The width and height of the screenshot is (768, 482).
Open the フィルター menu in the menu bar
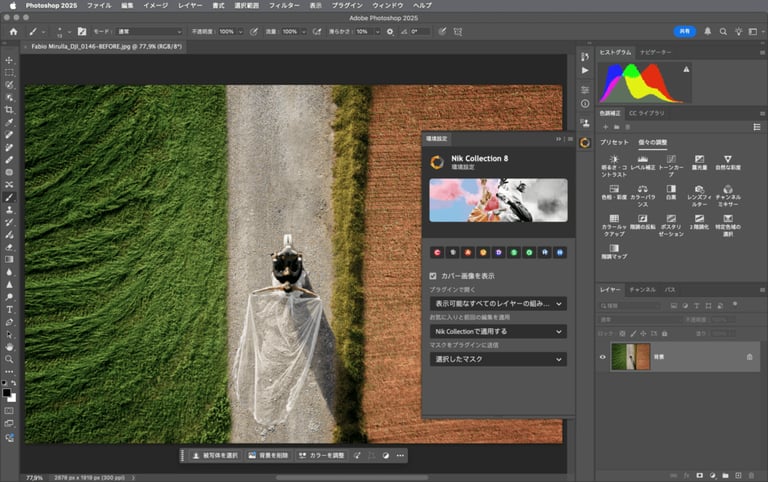click(x=284, y=5)
